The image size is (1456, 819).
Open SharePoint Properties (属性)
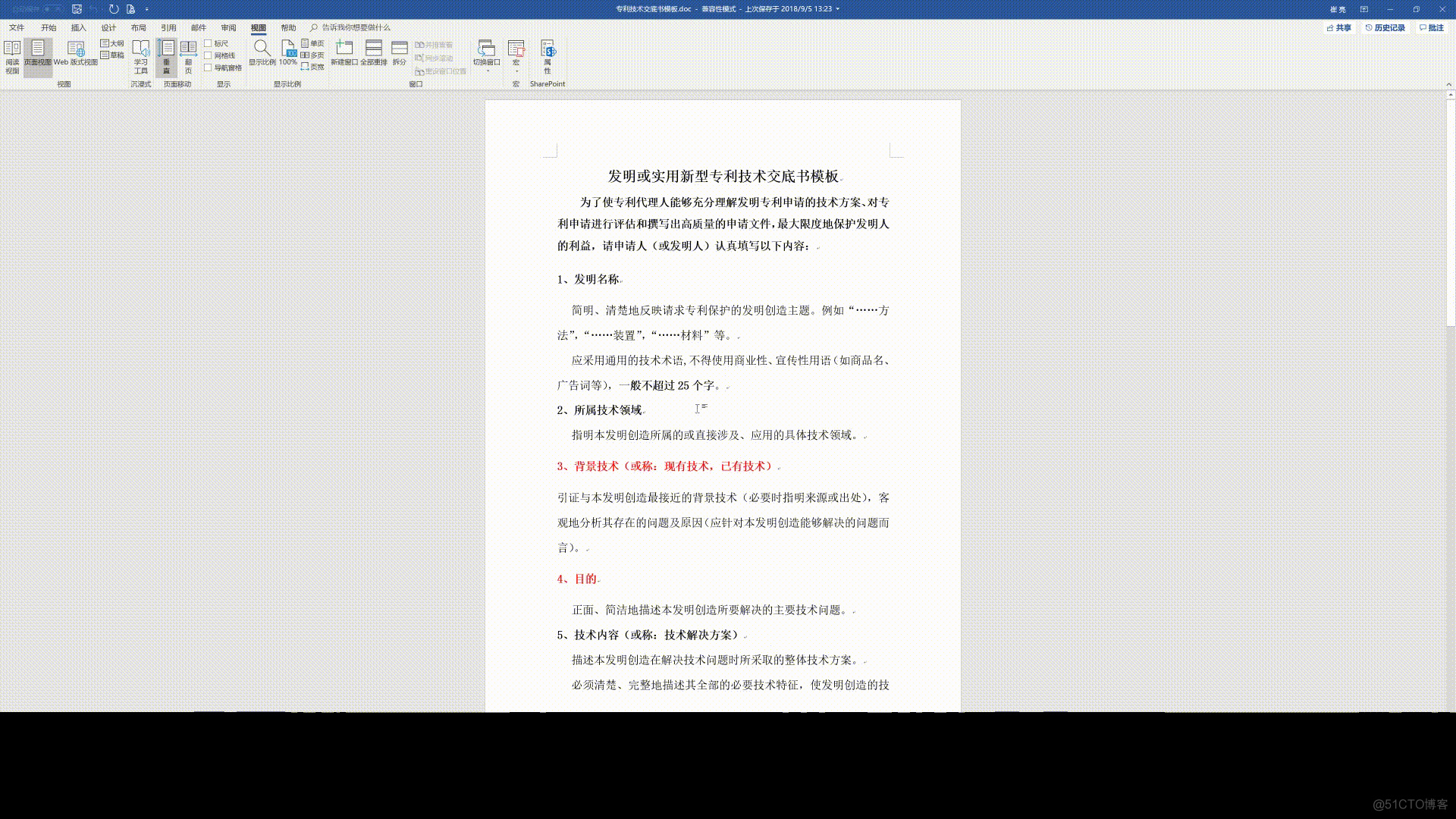tap(548, 57)
